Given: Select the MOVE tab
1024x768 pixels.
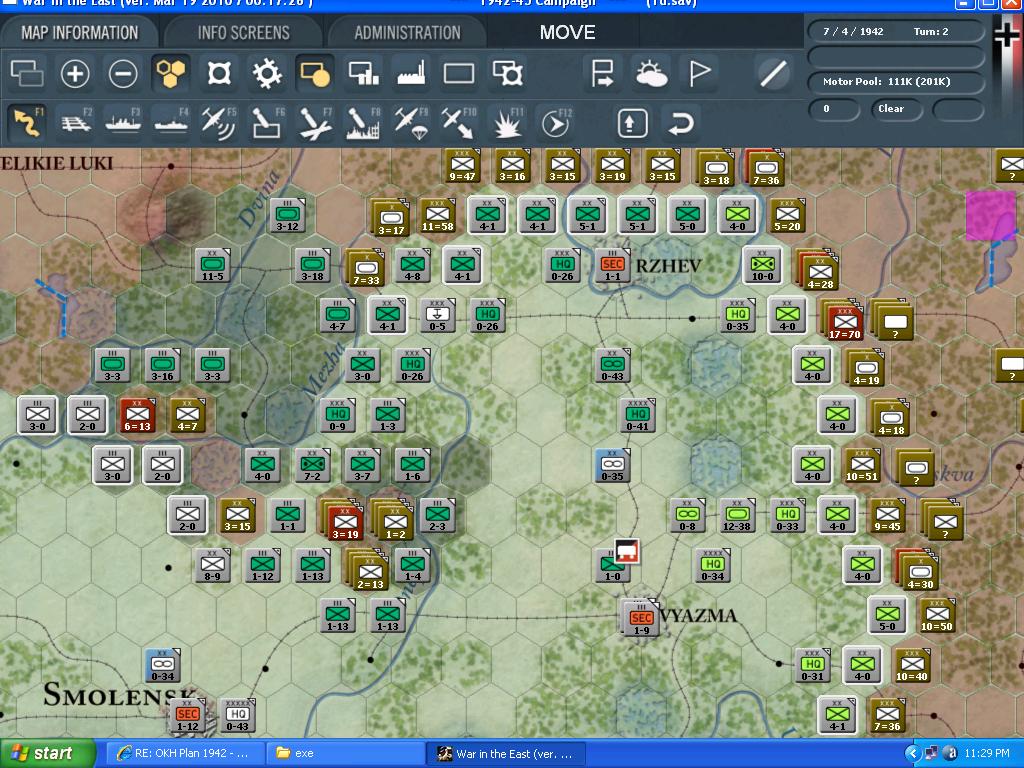Looking at the screenshot, I should pyautogui.click(x=568, y=33).
